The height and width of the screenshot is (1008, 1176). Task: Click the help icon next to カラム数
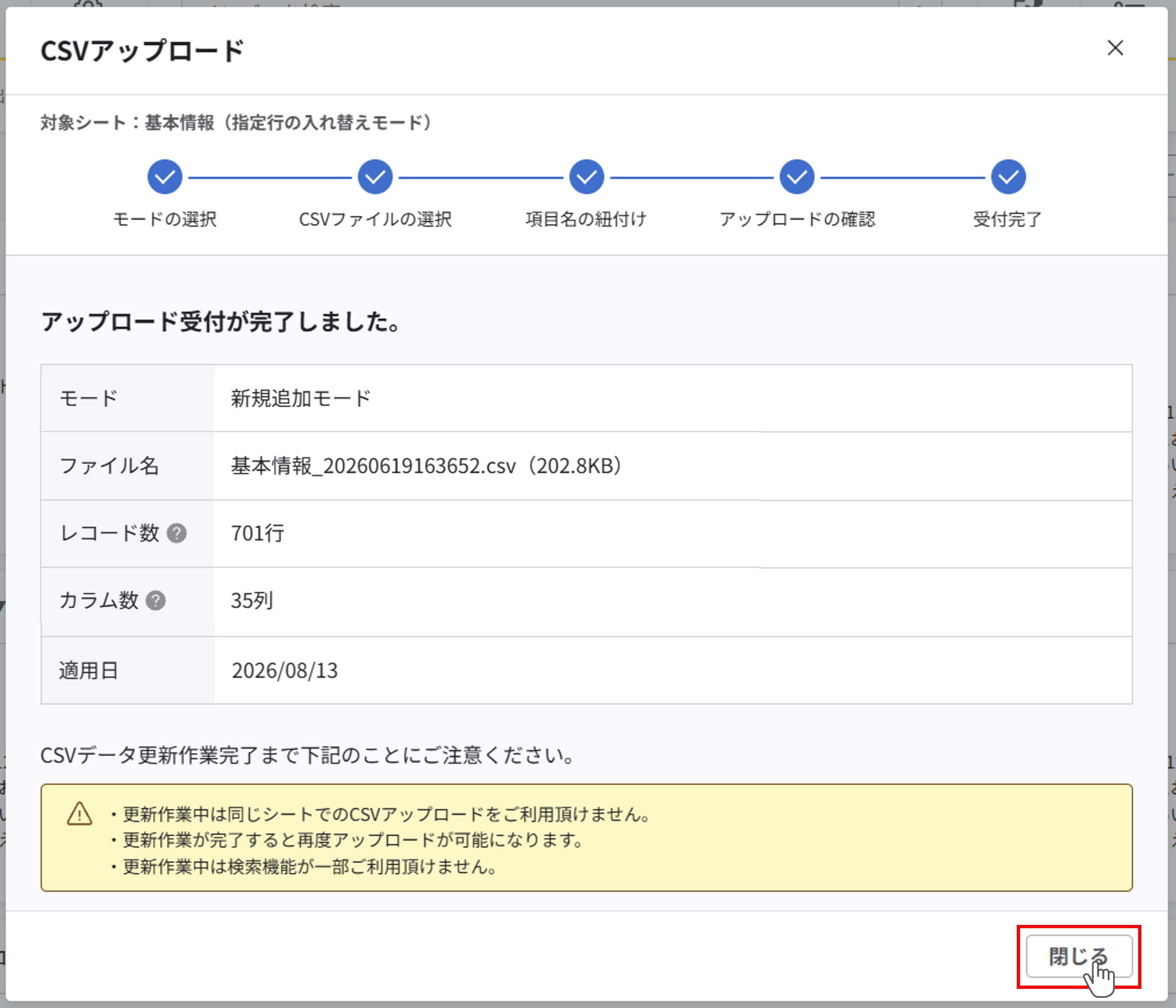tap(156, 600)
